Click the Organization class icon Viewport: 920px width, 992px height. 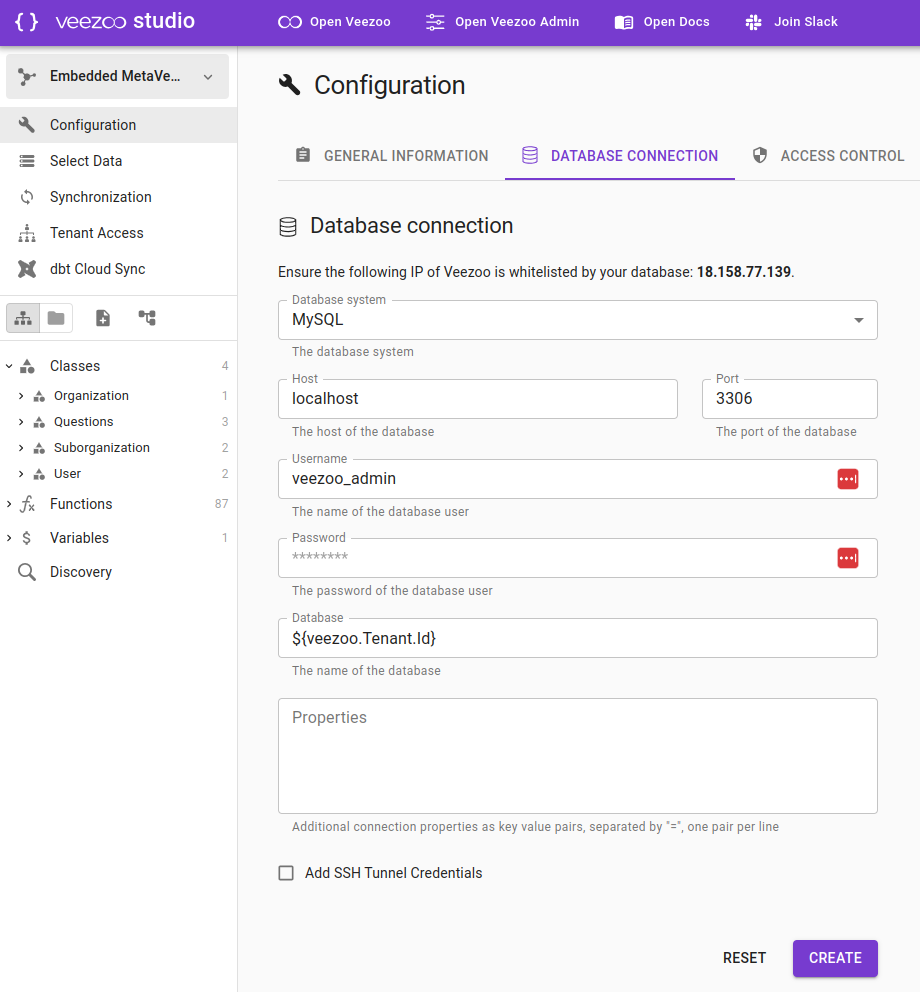click(x=39, y=396)
